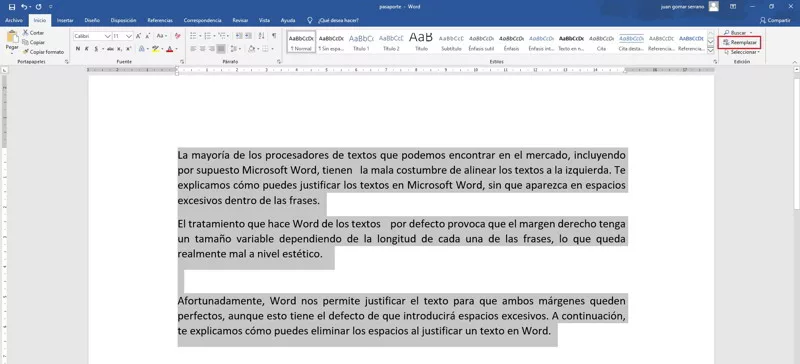Collapse the ribbon with the caret
The width and height of the screenshot is (800, 364).
pyautogui.click(x=794, y=62)
